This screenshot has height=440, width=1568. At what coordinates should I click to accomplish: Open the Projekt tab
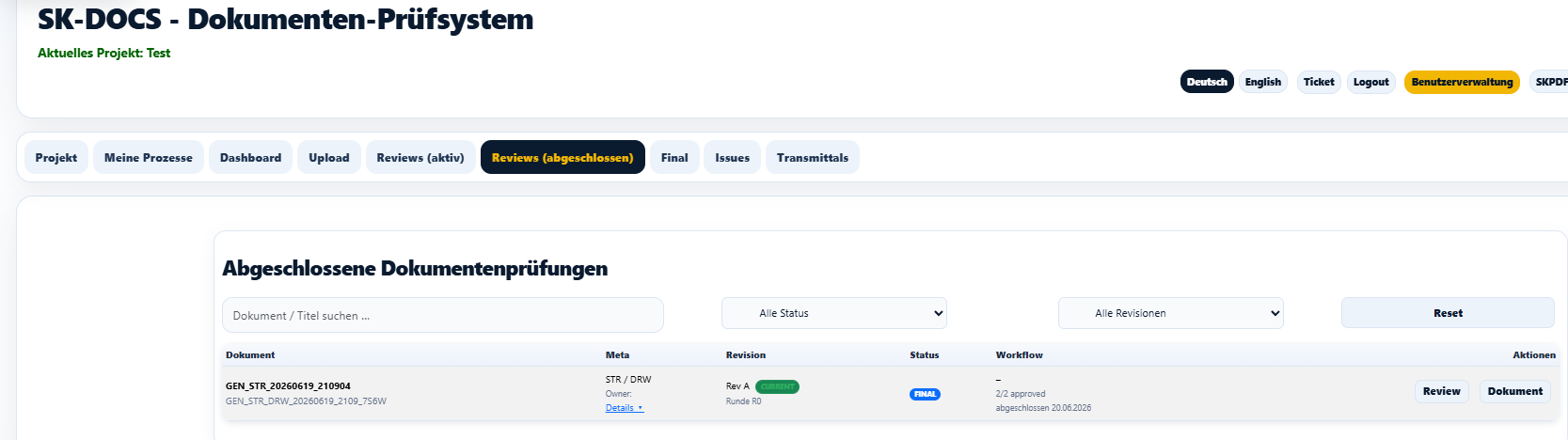pyautogui.click(x=56, y=158)
